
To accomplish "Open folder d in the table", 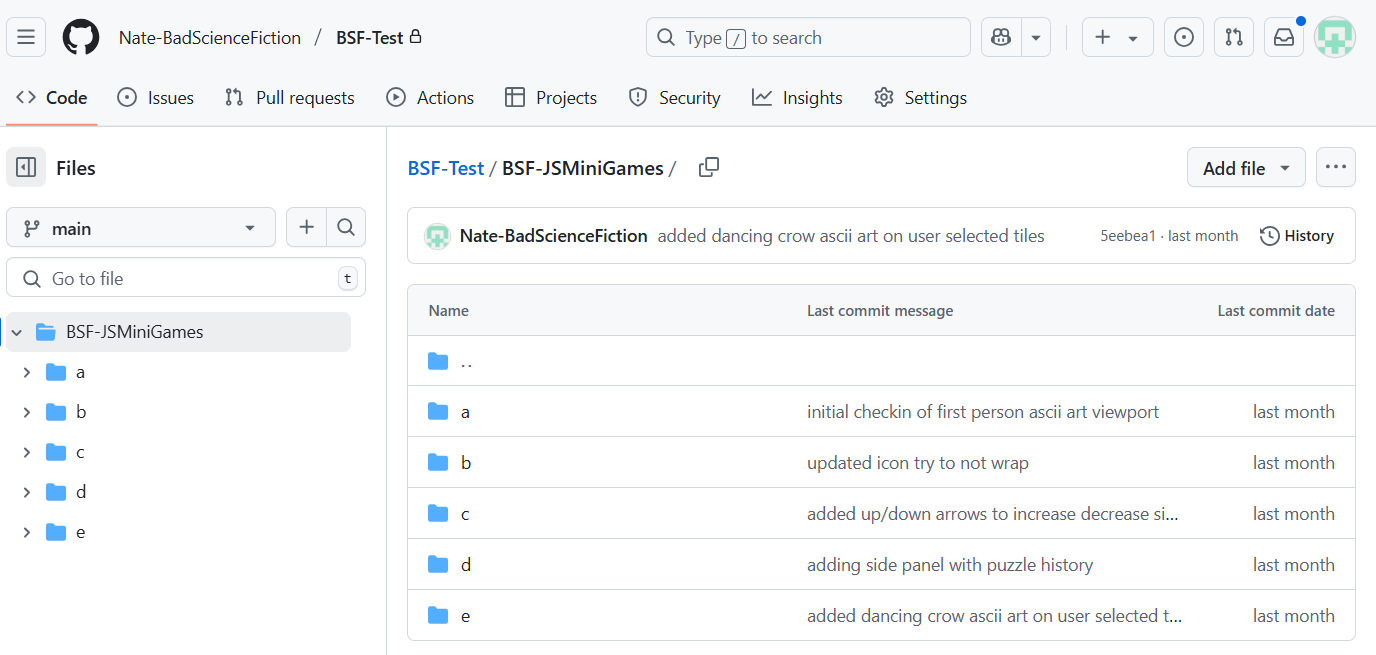I will (x=466, y=565).
